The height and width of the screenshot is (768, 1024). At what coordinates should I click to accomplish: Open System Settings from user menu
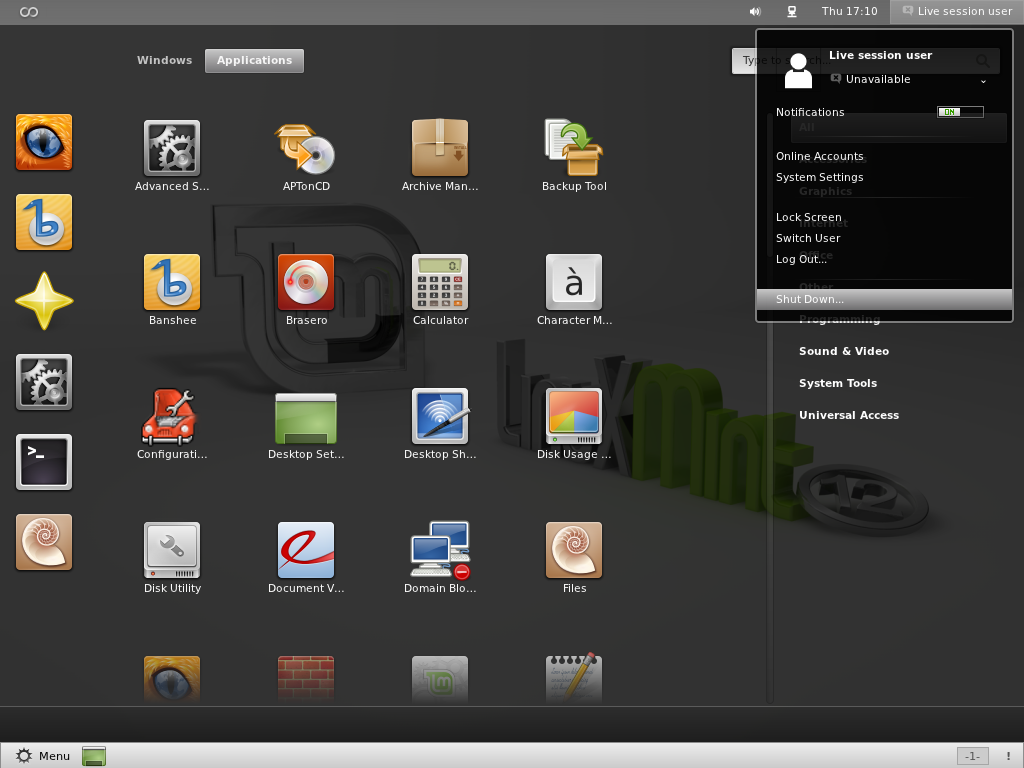click(x=819, y=177)
